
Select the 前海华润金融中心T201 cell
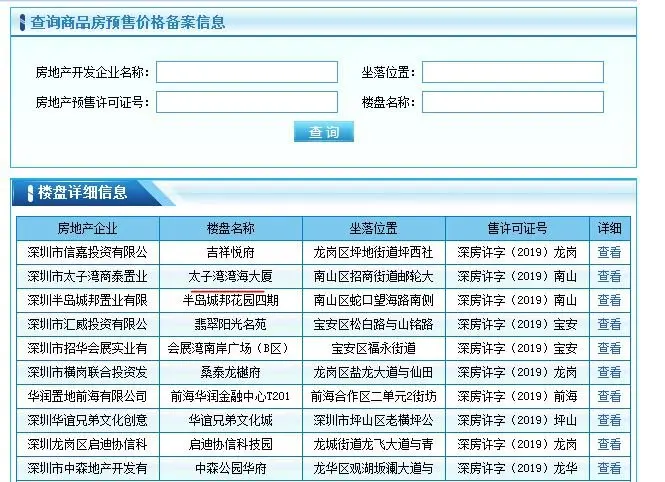coord(231,396)
